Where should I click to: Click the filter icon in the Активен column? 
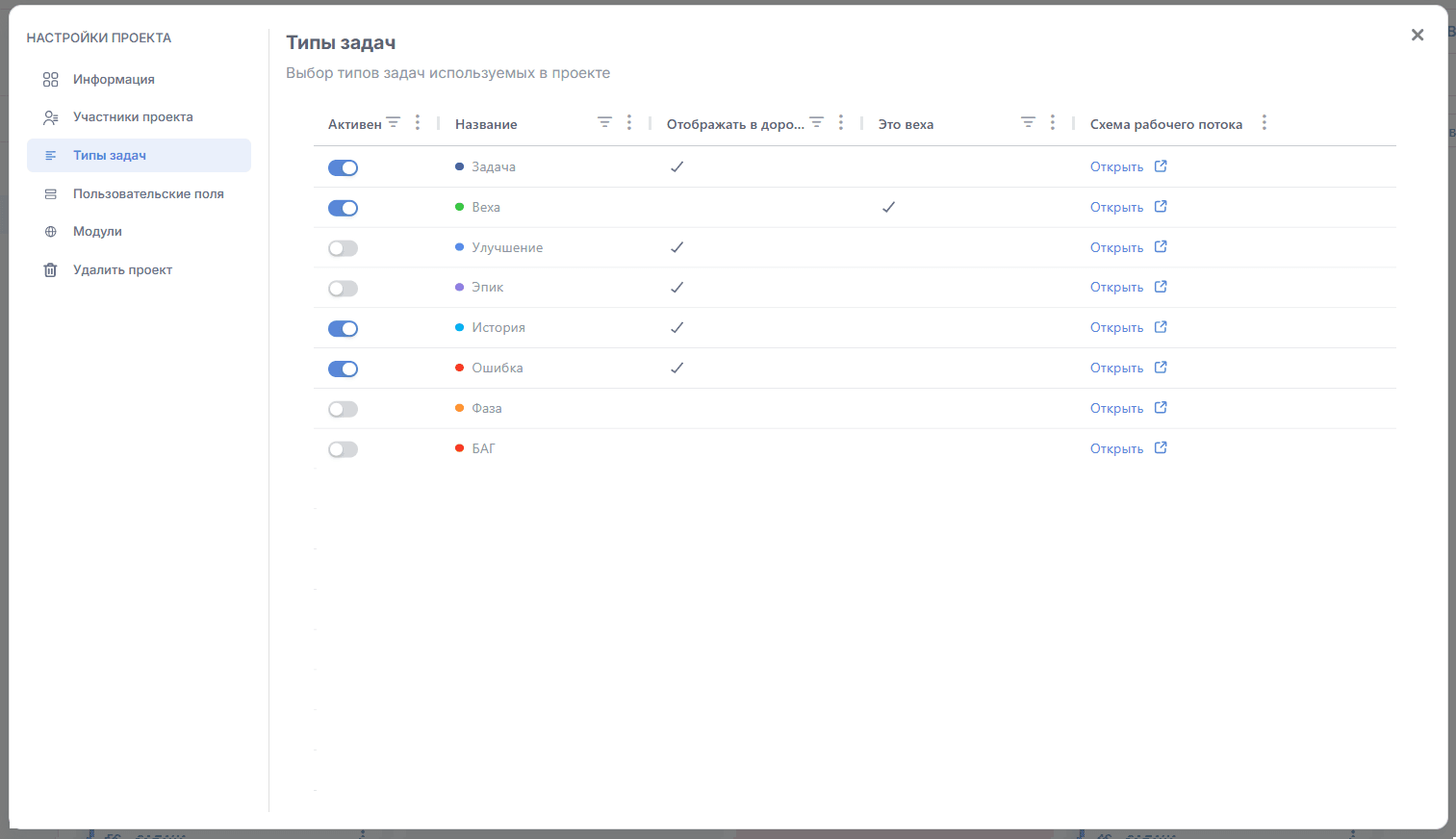point(393,123)
